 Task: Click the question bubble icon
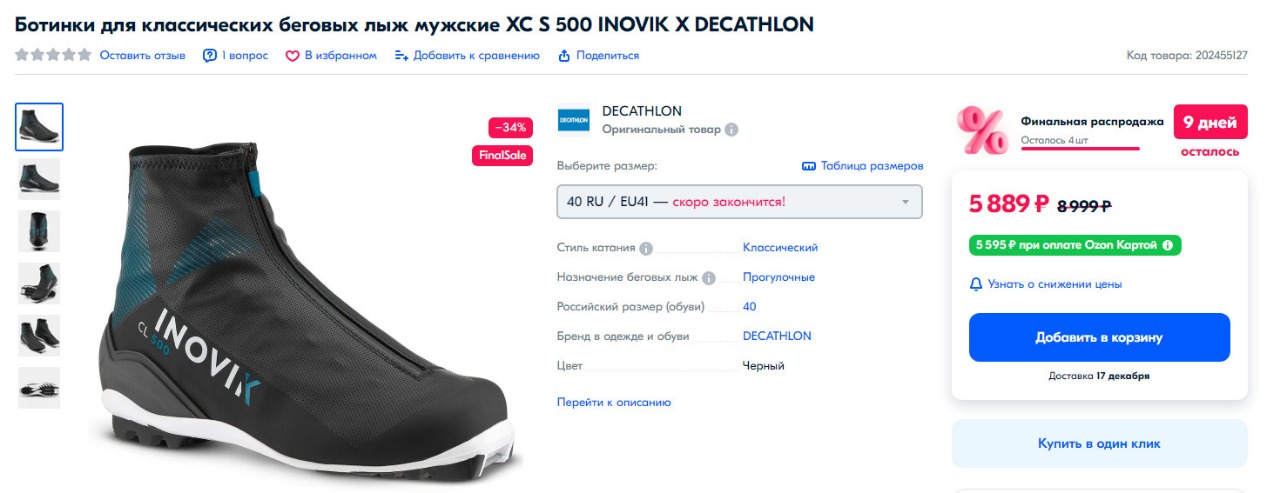click(x=210, y=56)
